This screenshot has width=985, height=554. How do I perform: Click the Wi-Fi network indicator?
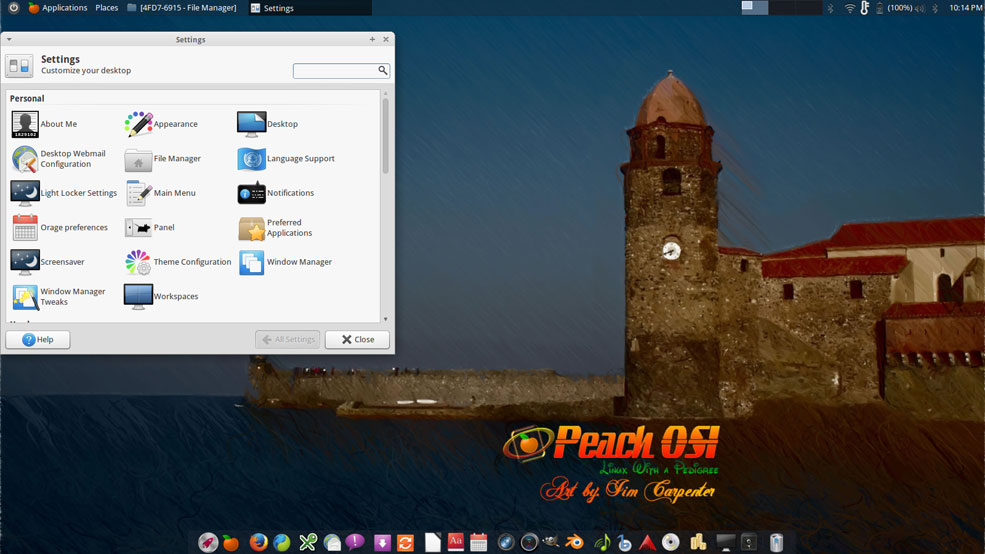[x=849, y=8]
